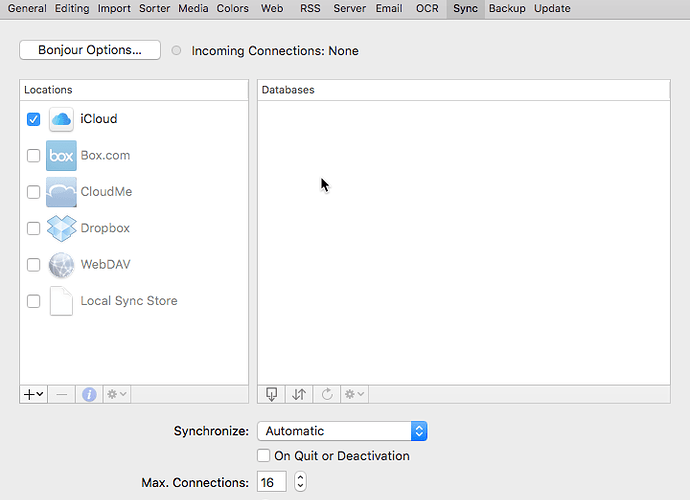Screen dimensions: 690x500
Task: Click the Dropbox box icon
Action: (61, 228)
